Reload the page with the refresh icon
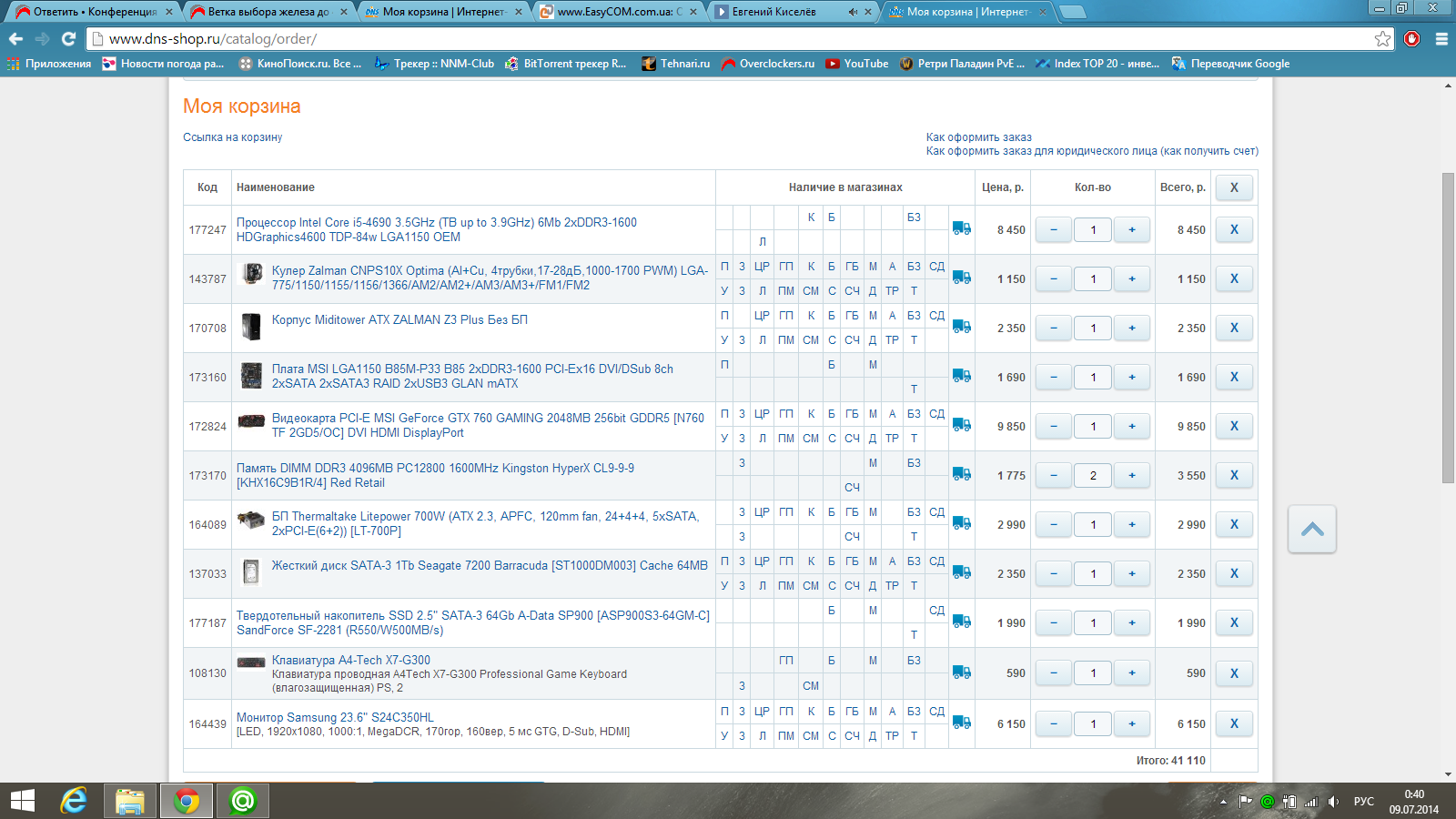The width and height of the screenshot is (1456, 819). [x=68, y=39]
